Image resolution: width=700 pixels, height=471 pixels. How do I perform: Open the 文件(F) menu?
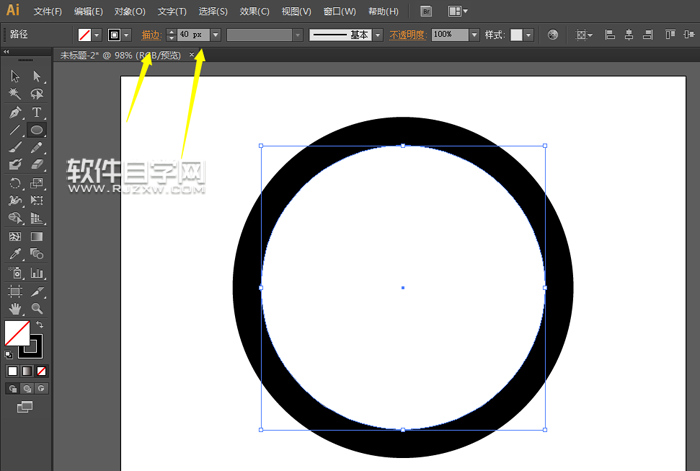[47, 11]
